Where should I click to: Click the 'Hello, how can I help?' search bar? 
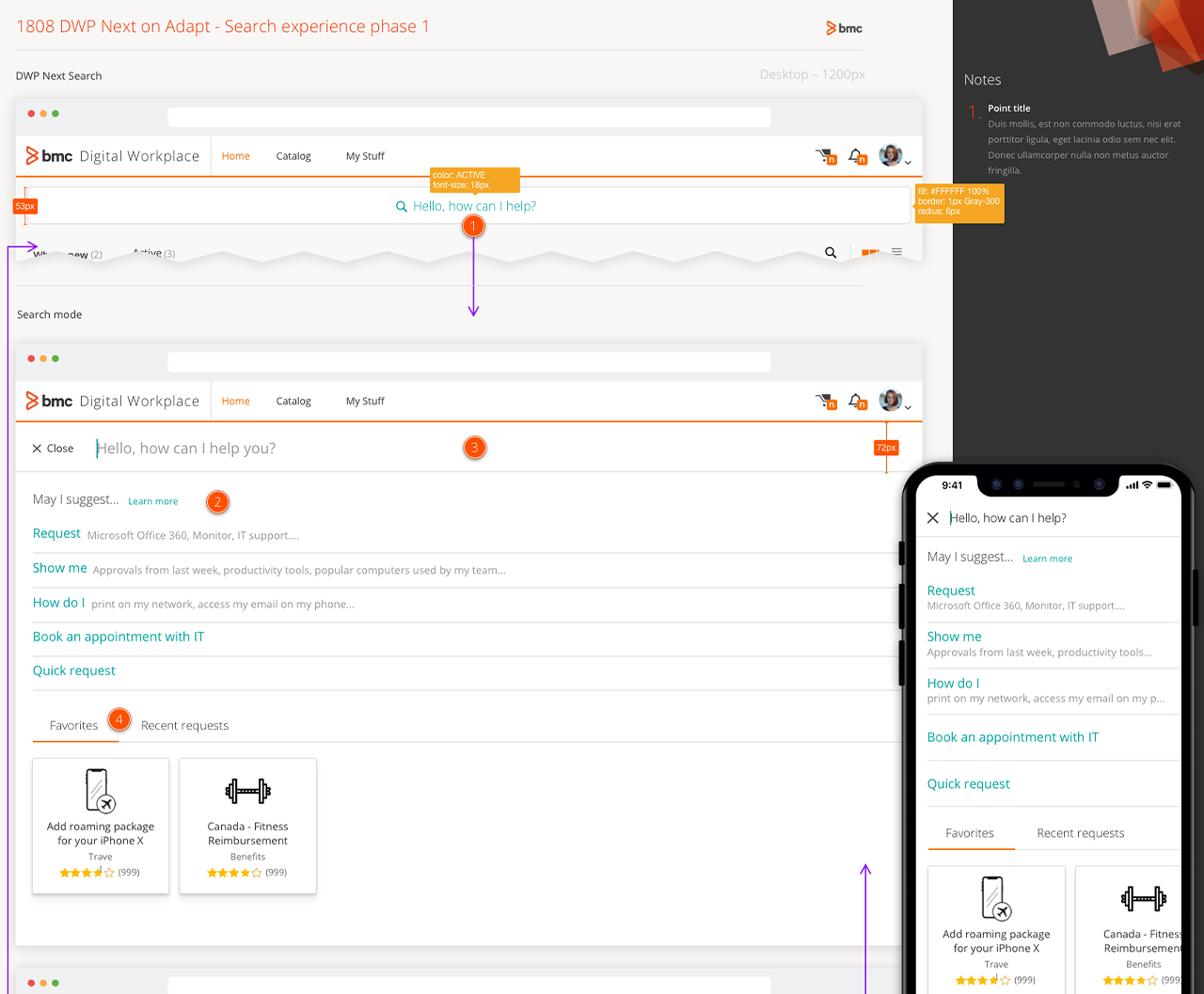tap(468, 206)
